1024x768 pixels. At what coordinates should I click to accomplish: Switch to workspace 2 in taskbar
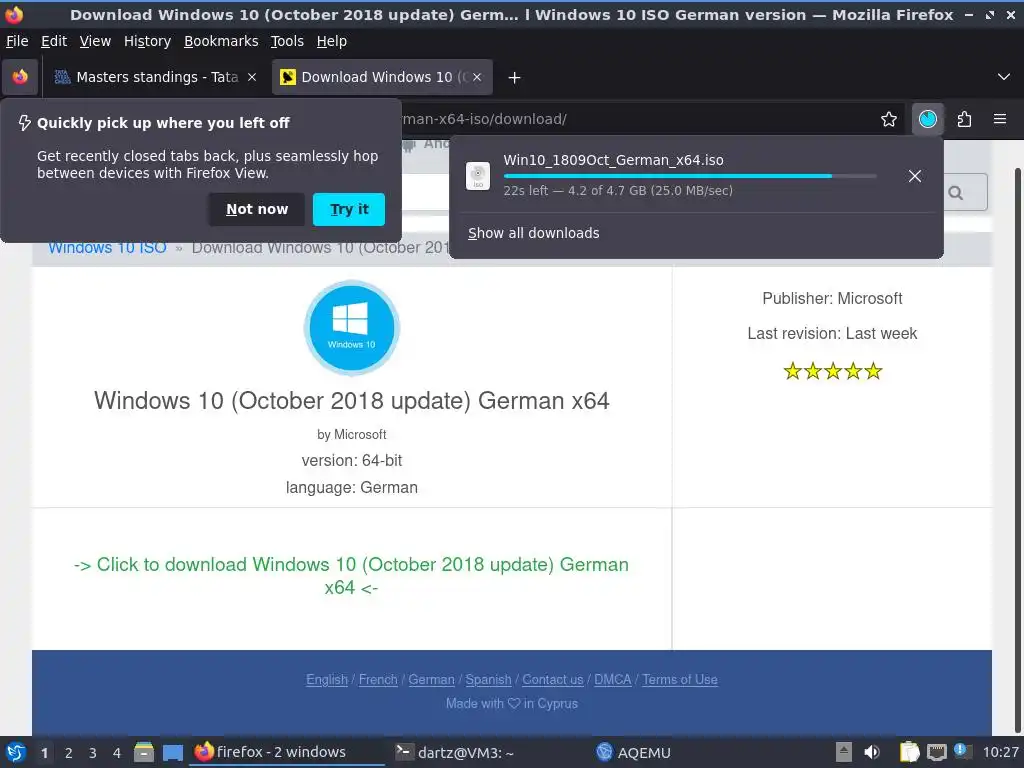69,753
